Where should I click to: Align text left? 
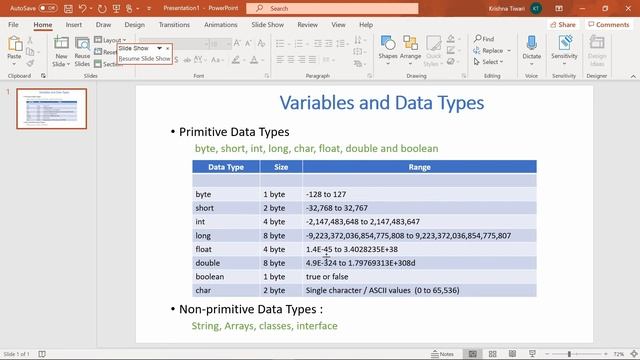coord(280,60)
